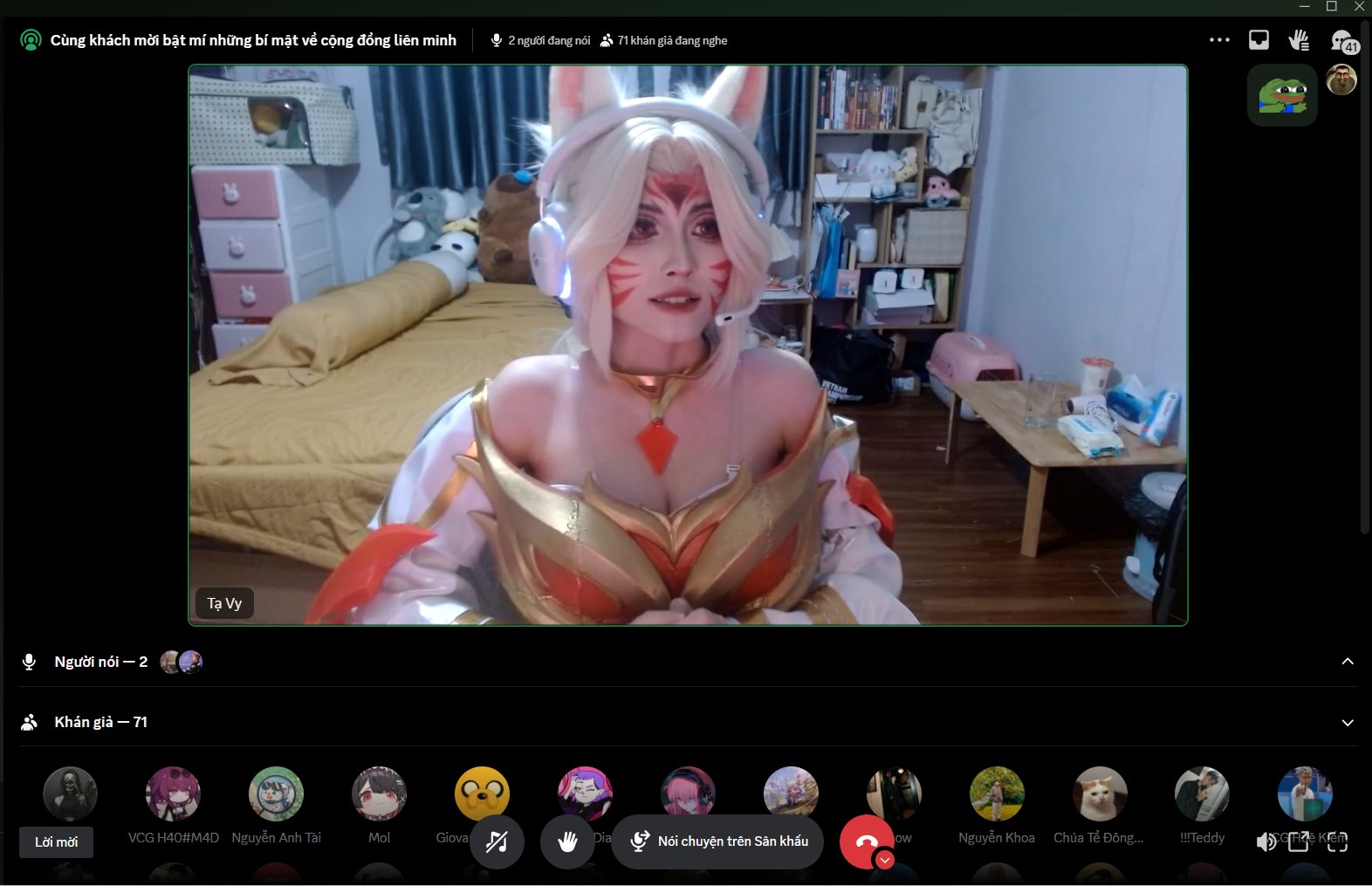Open the small red dropdown on disconnect button

tap(885, 860)
